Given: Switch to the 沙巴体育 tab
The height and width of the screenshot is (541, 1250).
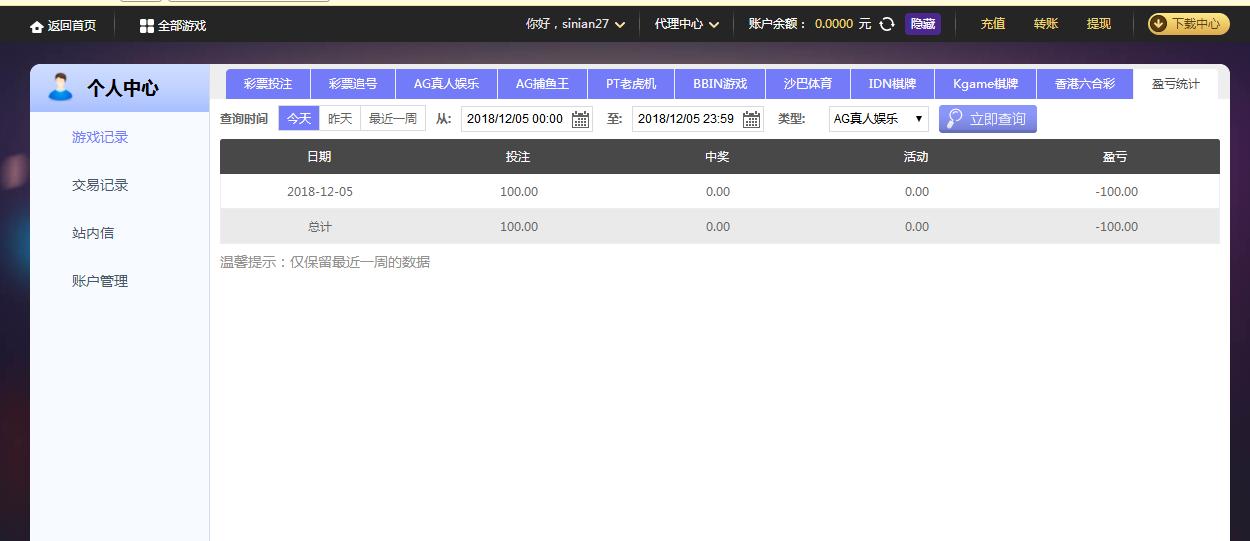Looking at the screenshot, I should [807, 84].
